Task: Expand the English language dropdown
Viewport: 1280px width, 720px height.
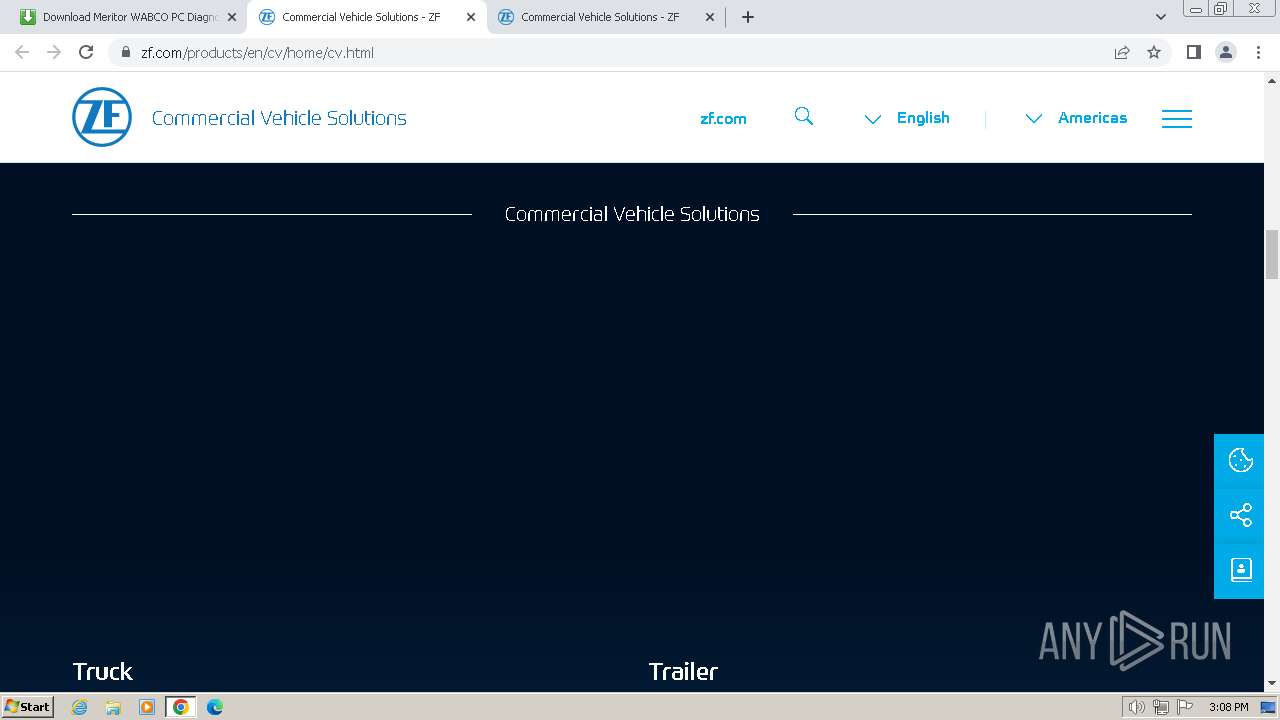Action: pos(906,118)
